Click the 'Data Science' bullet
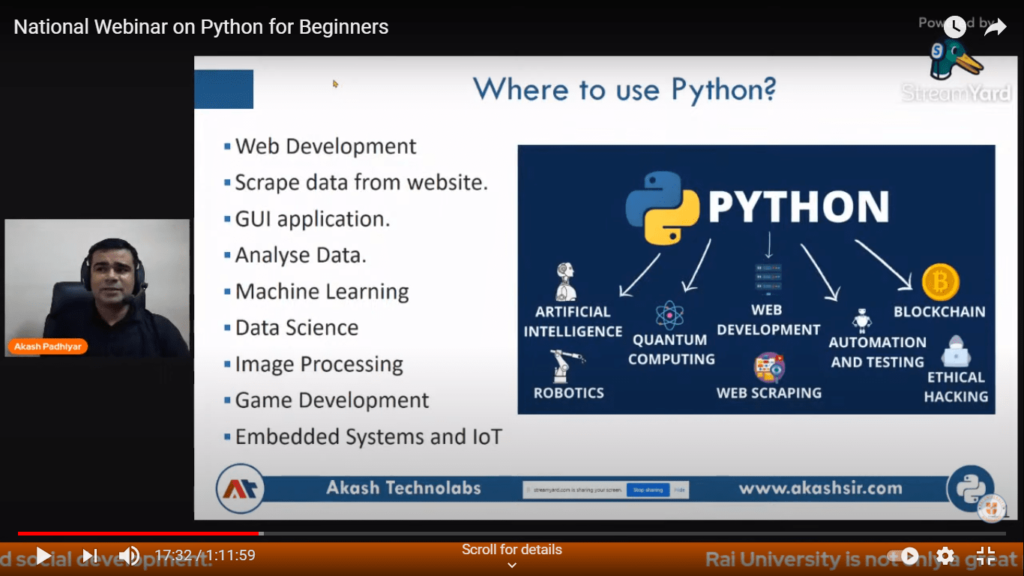 pos(296,328)
